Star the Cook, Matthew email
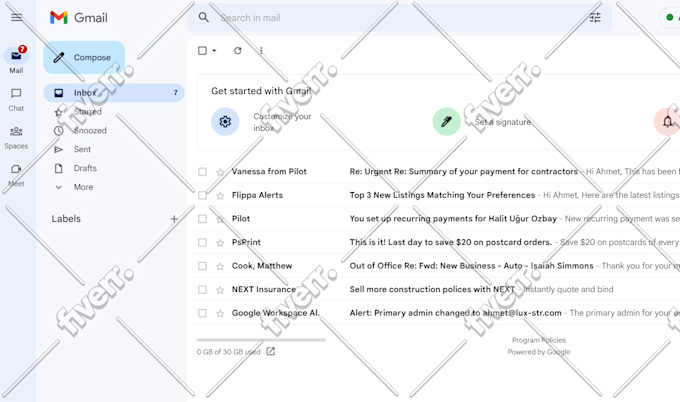 (x=220, y=266)
